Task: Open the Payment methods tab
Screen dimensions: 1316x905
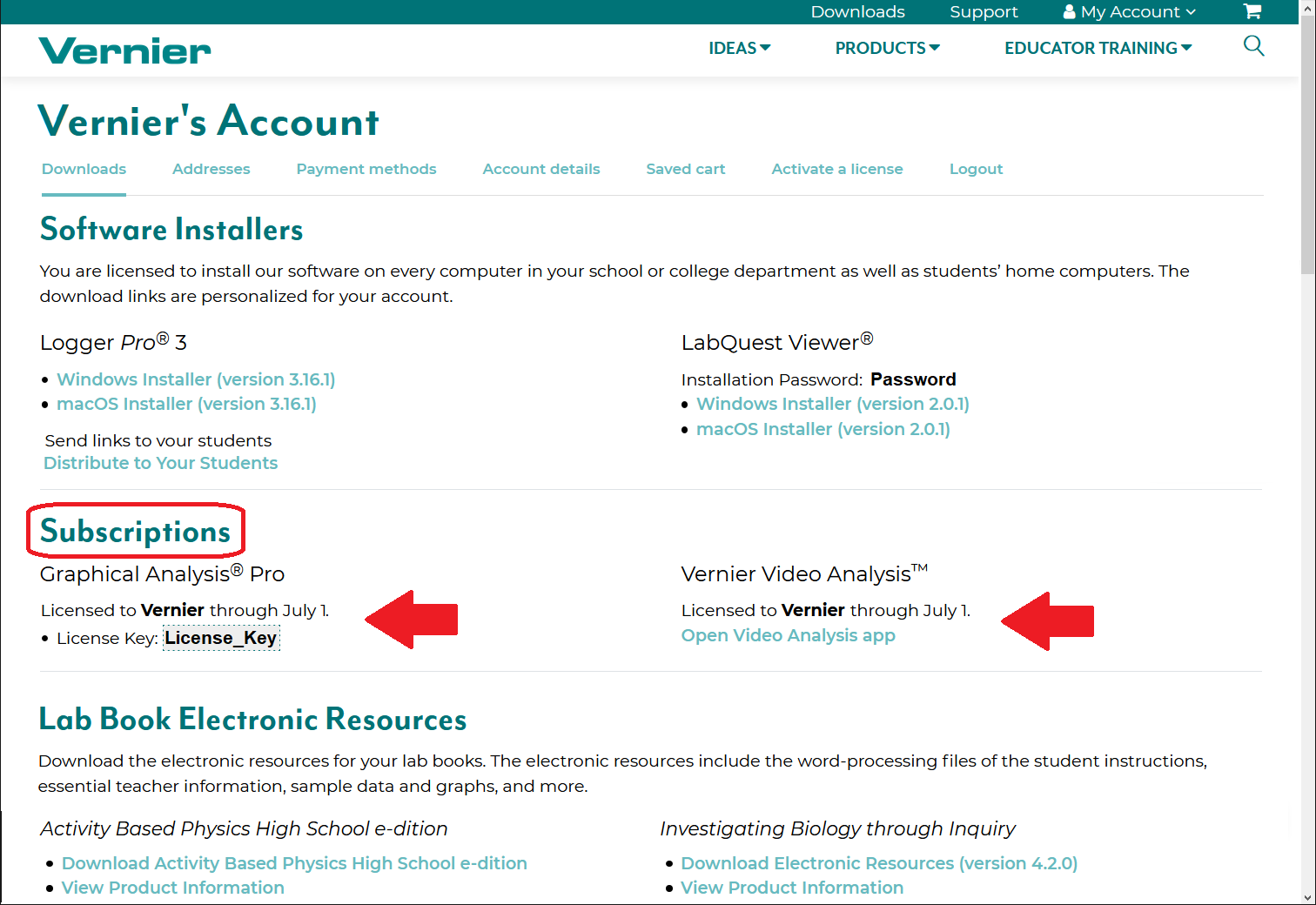Action: (x=366, y=169)
